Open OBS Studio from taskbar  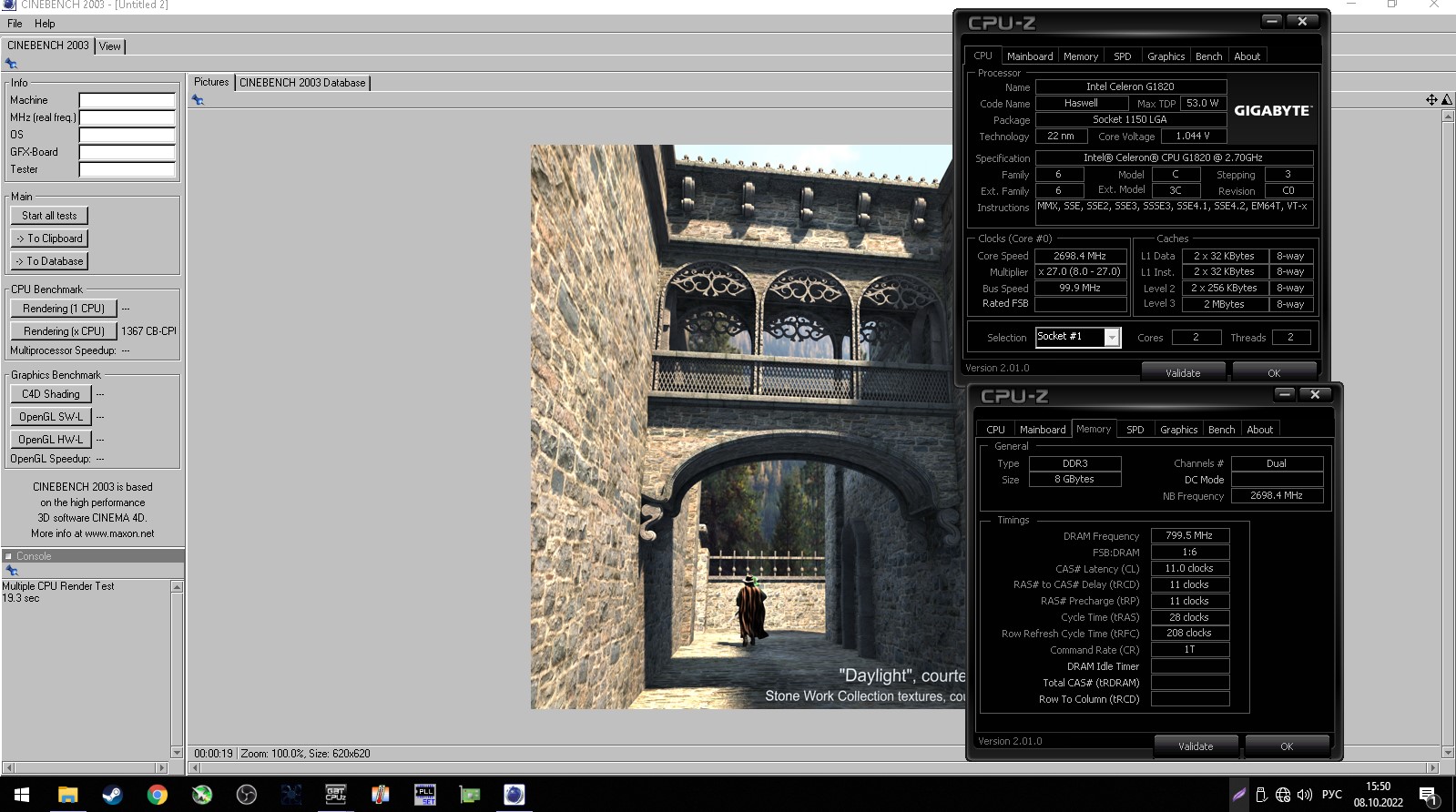tap(246, 795)
